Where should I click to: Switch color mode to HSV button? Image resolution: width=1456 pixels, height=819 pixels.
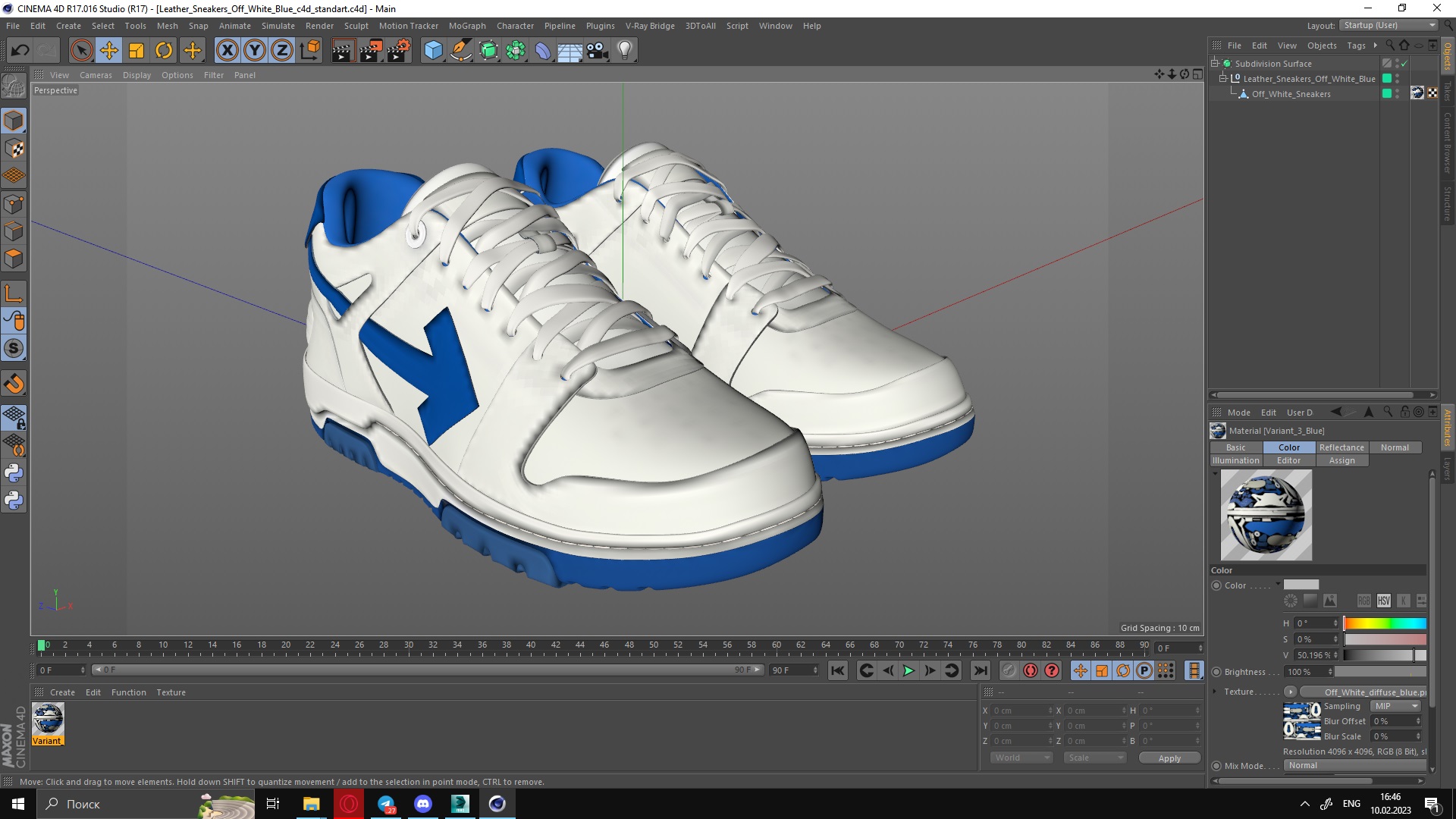(1384, 601)
